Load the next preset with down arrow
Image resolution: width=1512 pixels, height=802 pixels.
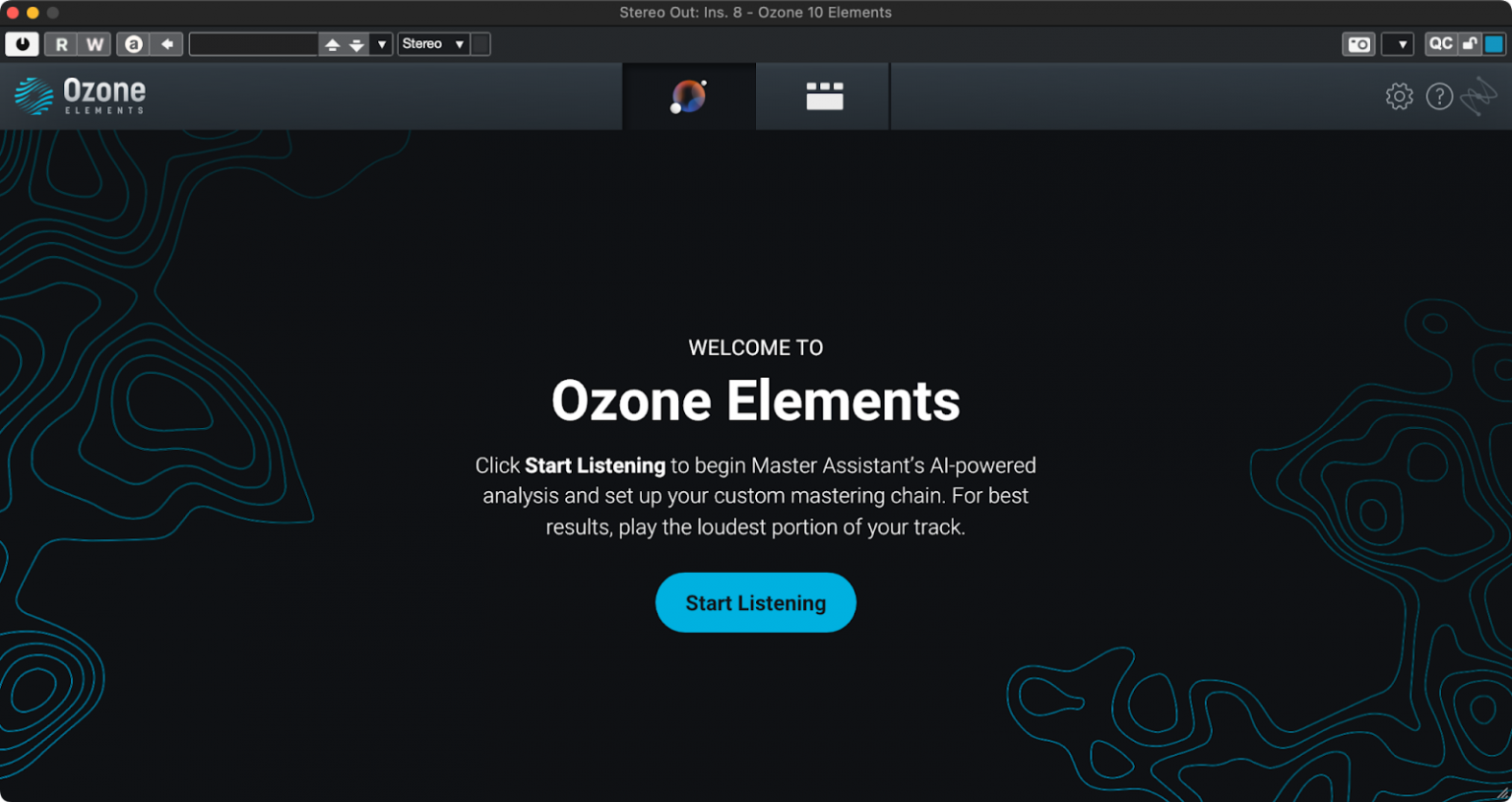[x=356, y=44]
